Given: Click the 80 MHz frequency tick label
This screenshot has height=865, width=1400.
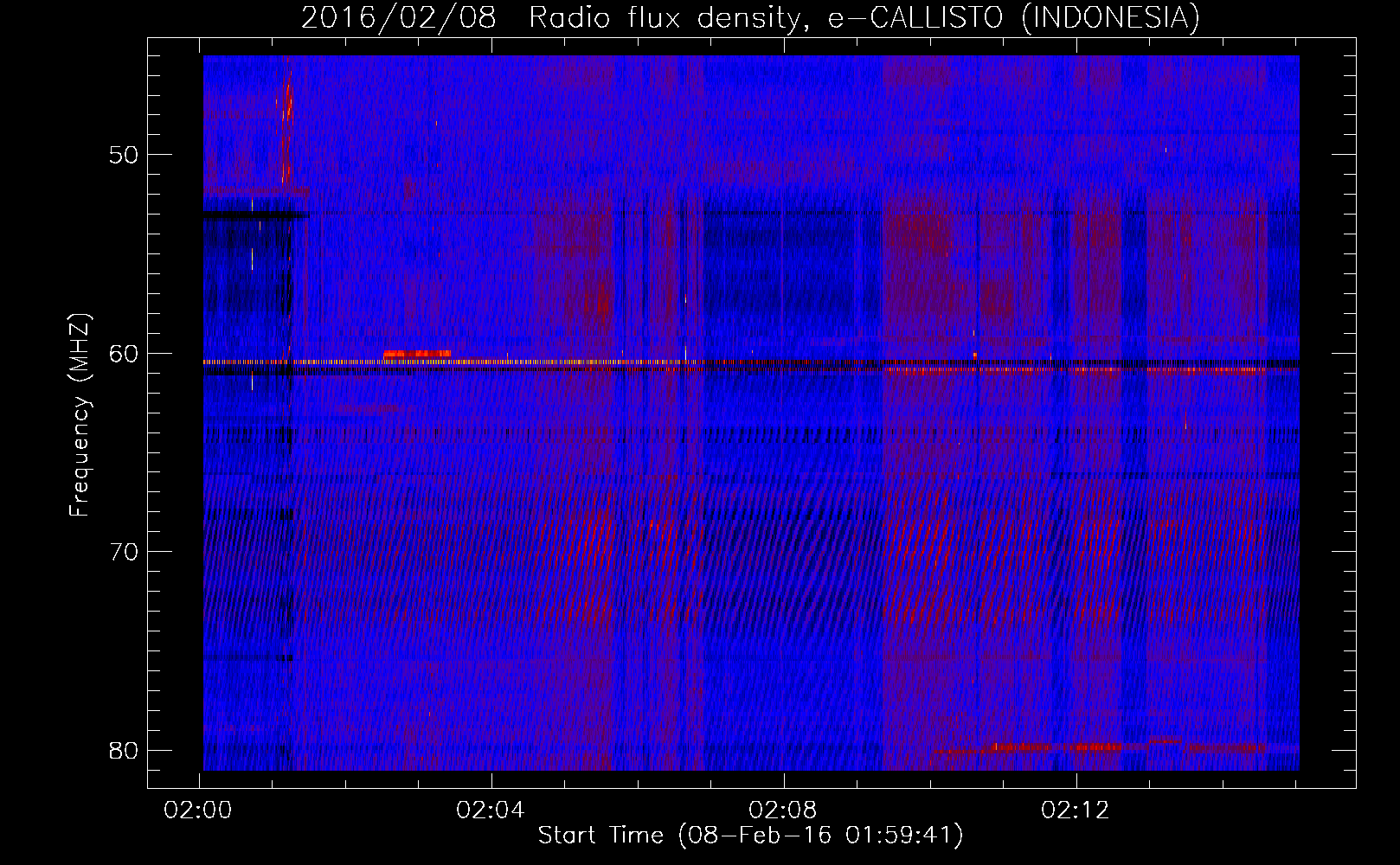Looking at the screenshot, I should (125, 749).
